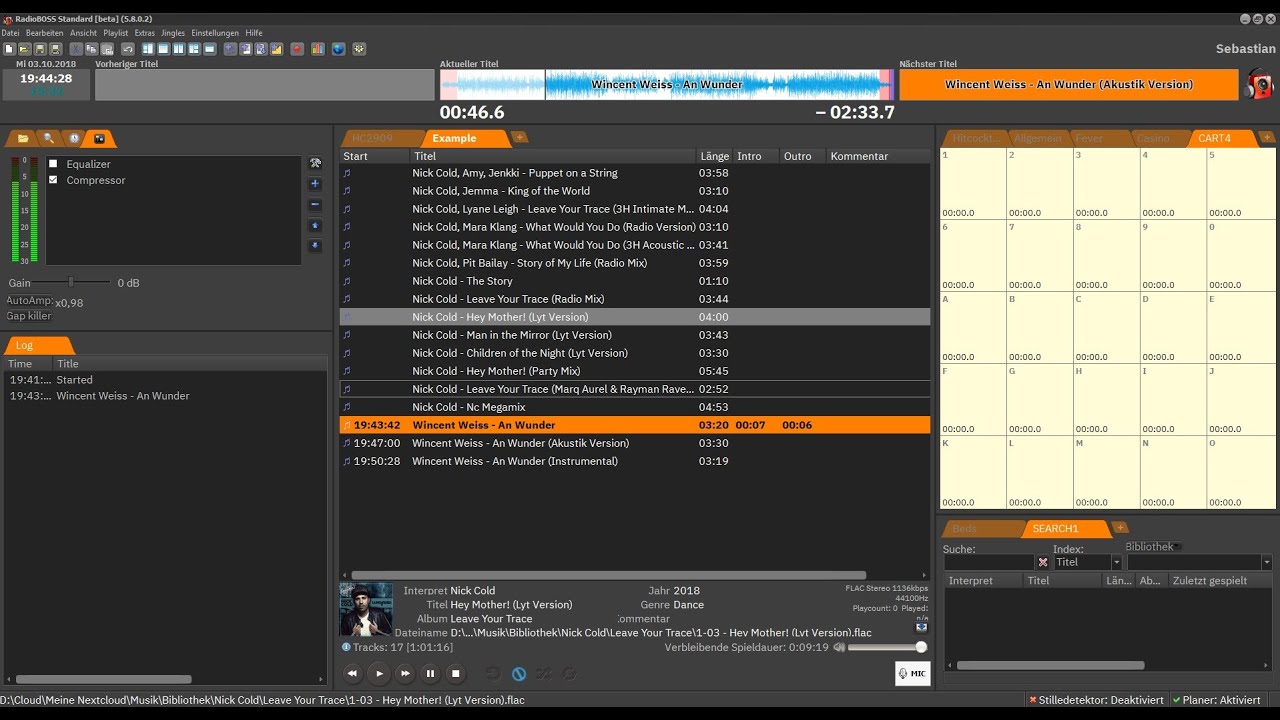The height and width of the screenshot is (720, 1280).
Task: Toggle the Compressor checkbox
Action: (x=53, y=180)
